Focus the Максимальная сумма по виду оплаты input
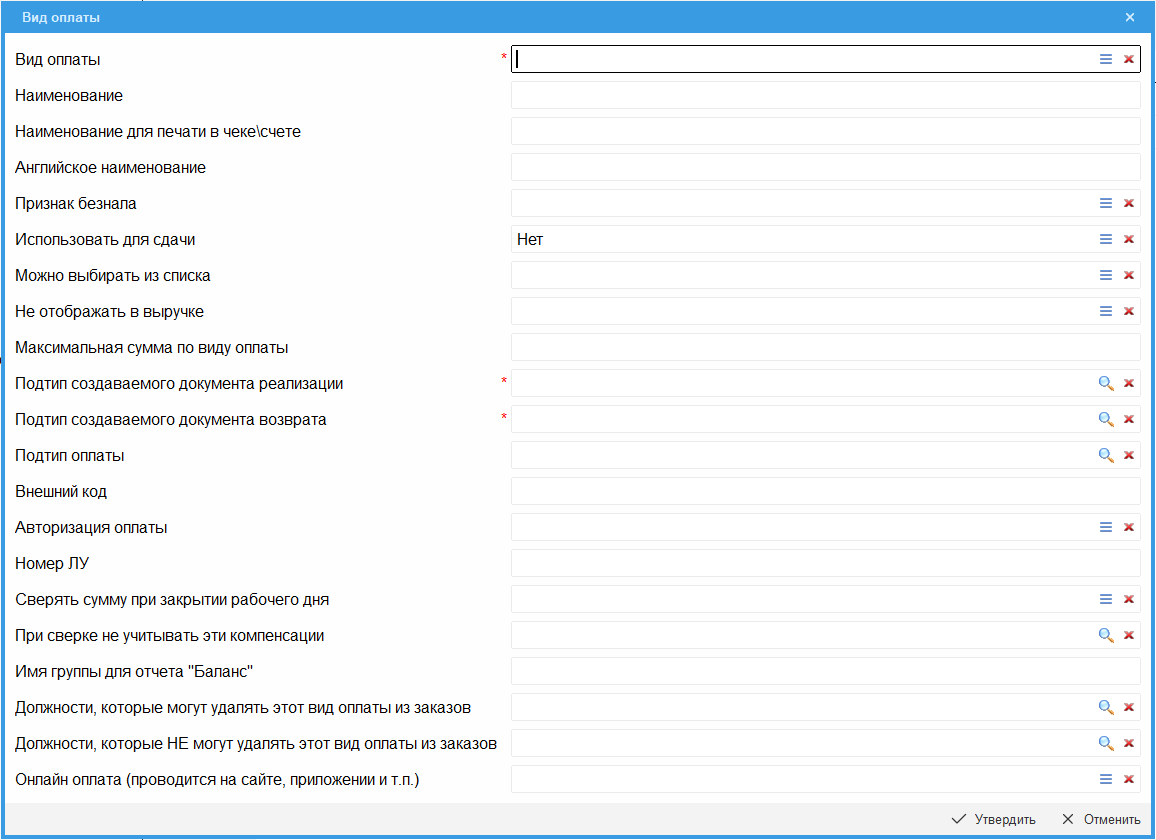The width and height of the screenshot is (1156, 840). coord(825,347)
